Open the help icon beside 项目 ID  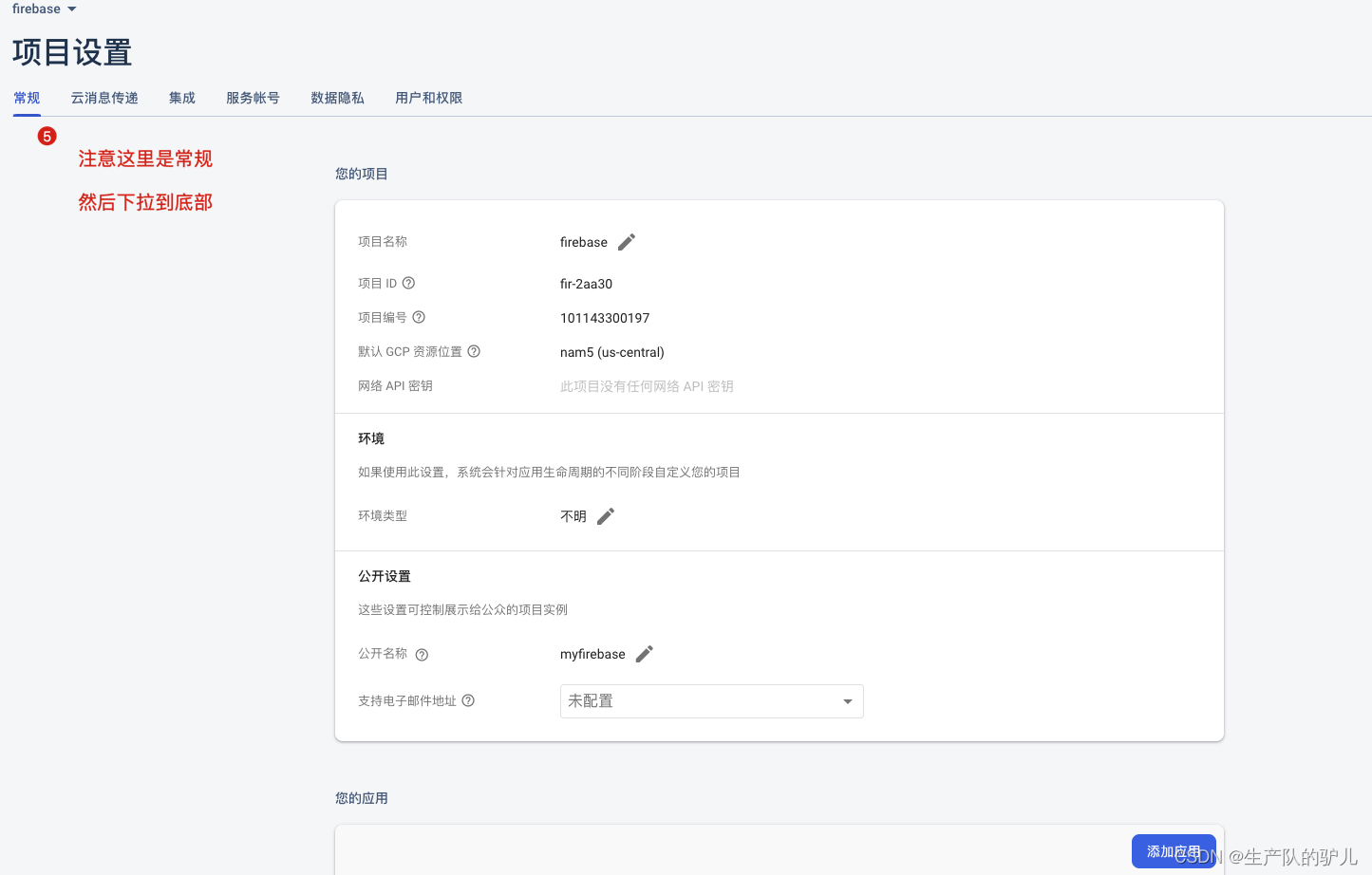coord(408,282)
